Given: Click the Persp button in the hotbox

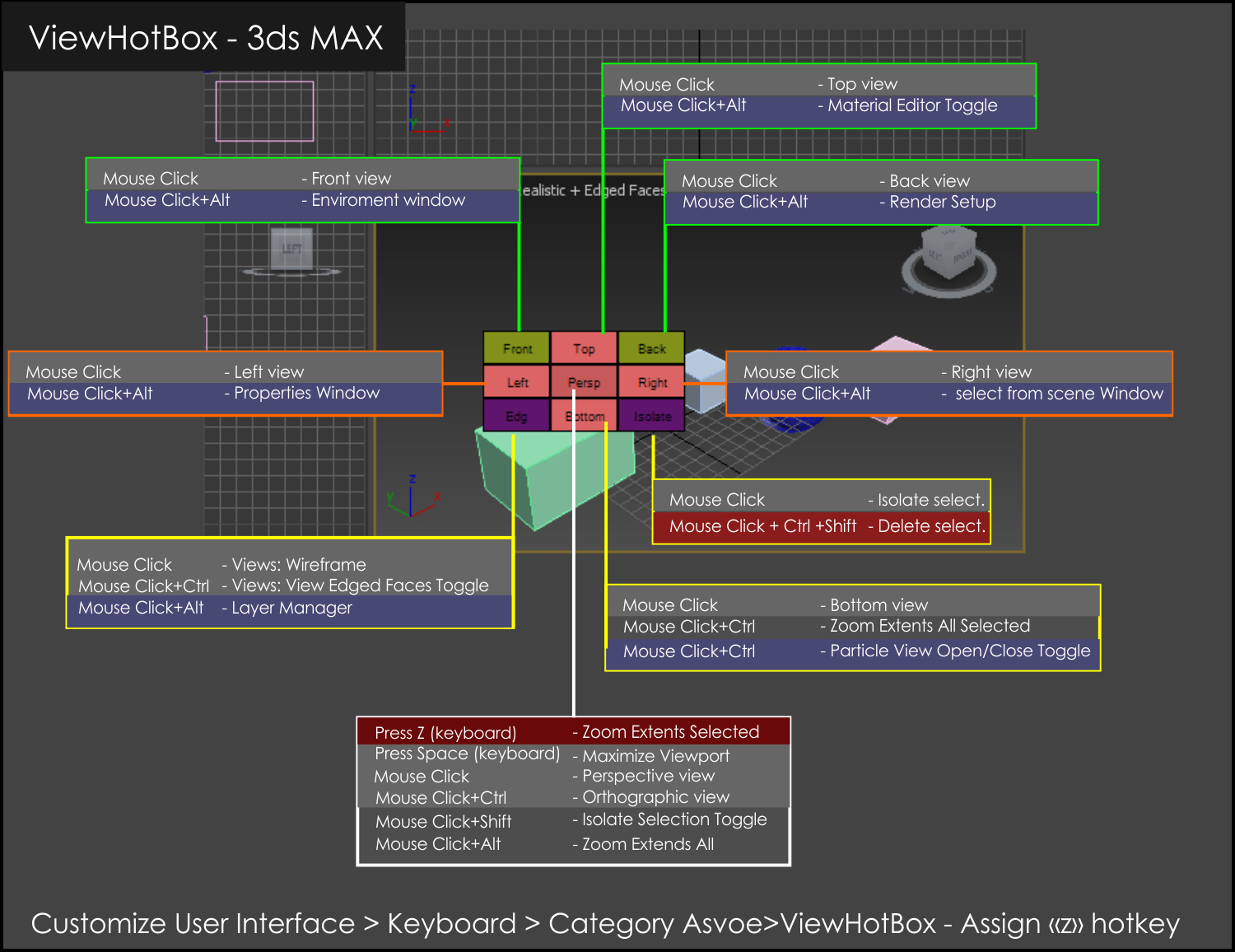Looking at the screenshot, I should coord(584,382).
